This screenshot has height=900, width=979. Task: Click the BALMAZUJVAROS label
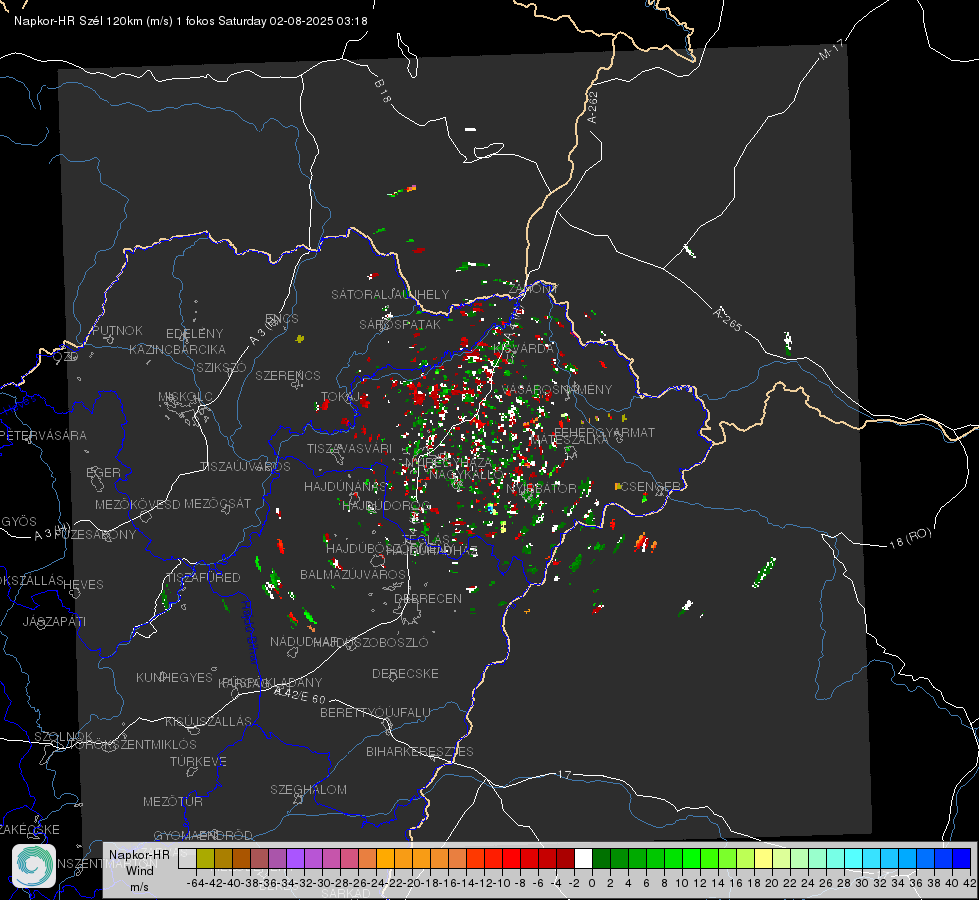point(353,574)
